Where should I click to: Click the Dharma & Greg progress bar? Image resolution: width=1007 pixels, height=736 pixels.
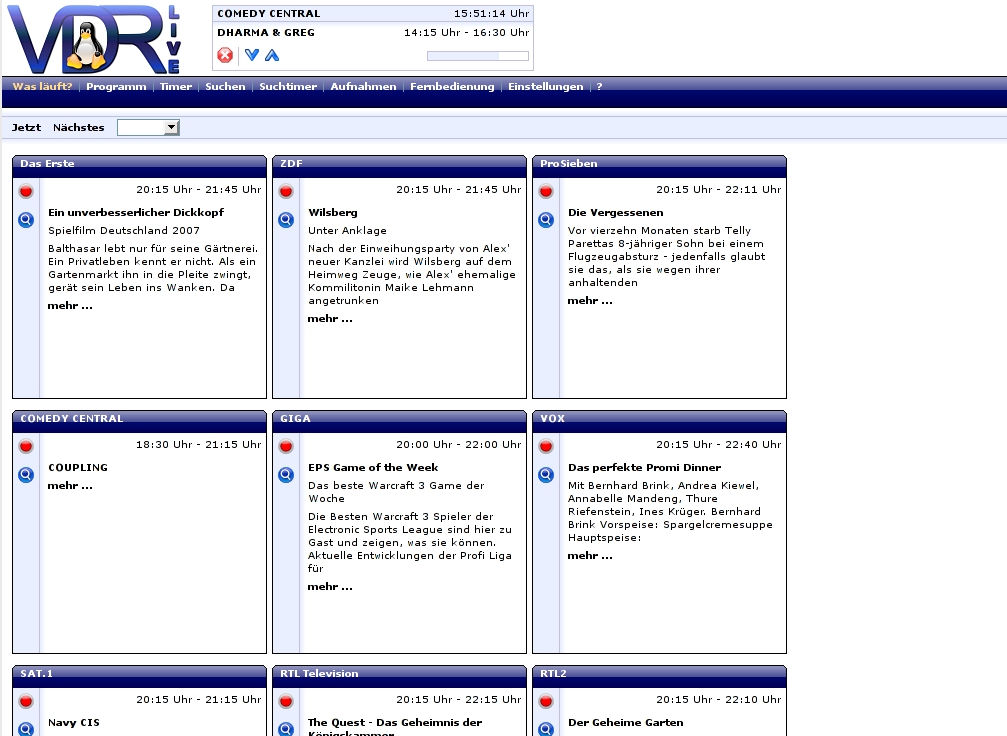[x=477, y=56]
